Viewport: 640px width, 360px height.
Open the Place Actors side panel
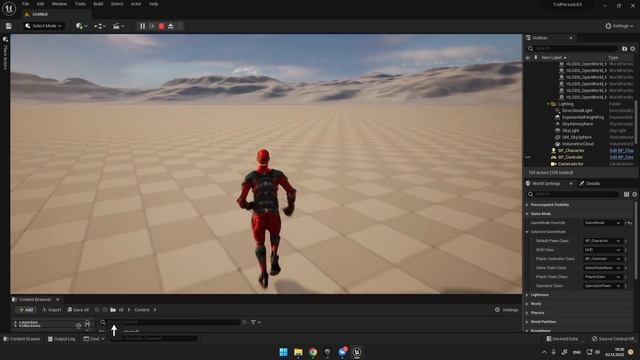tap(5, 53)
